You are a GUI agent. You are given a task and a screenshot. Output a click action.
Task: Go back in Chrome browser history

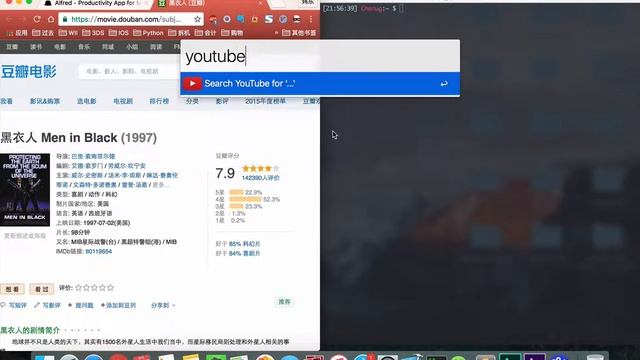tap(9, 19)
